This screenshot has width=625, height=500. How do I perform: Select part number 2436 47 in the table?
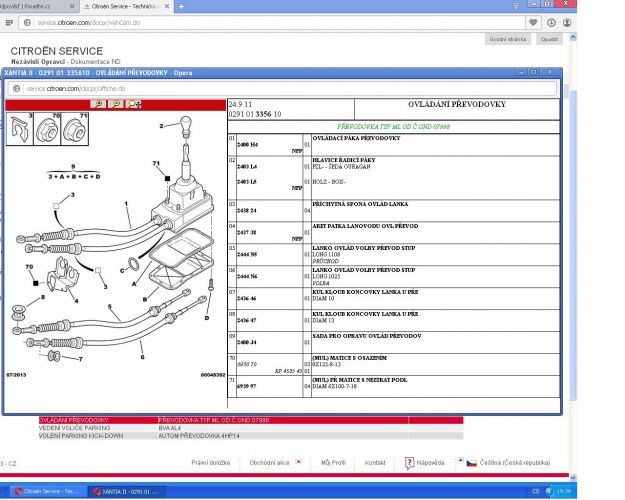pyautogui.click(x=247, y=320)
